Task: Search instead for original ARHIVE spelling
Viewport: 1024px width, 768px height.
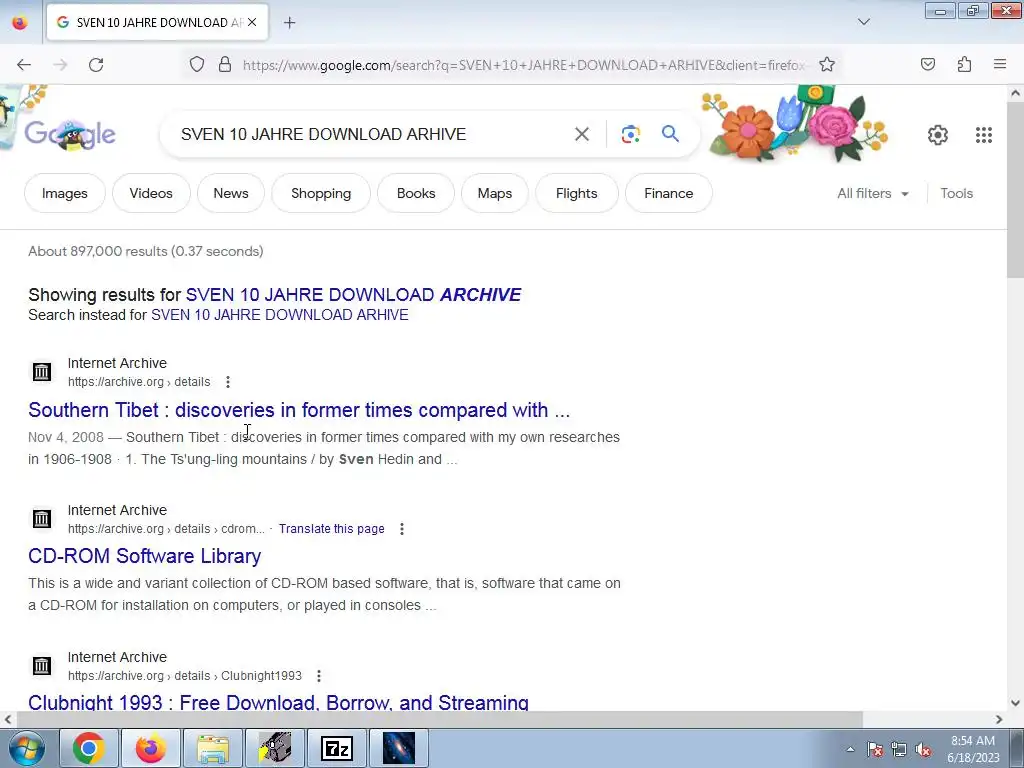Action: click(x=280, y=315)
